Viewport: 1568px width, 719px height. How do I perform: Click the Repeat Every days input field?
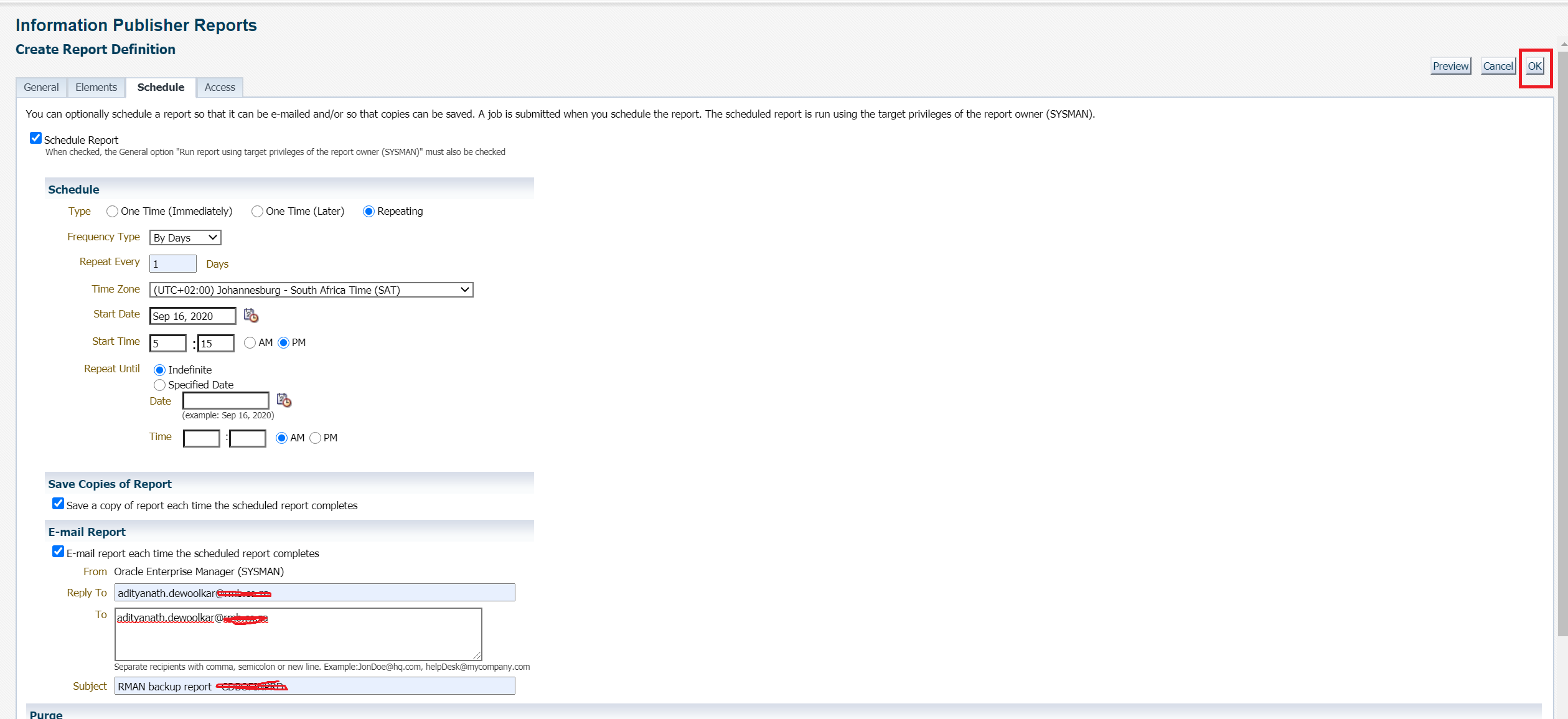pos(173,264)
